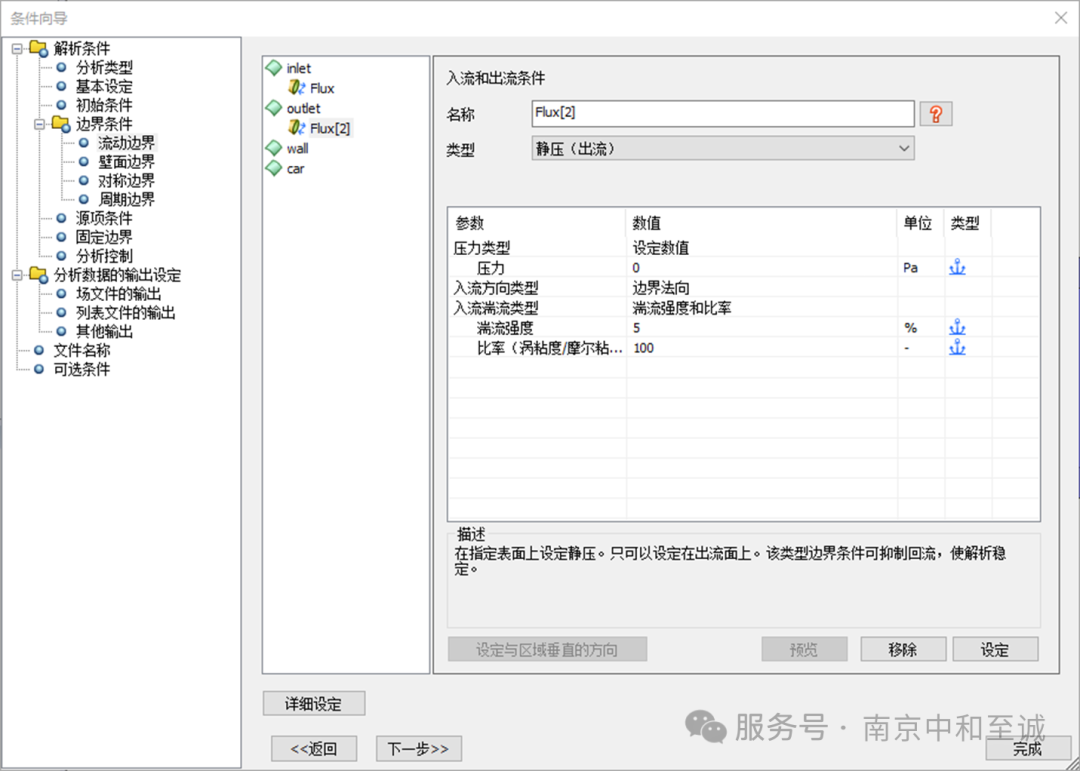Open 初始条件 in the tree
This screenshot has height=771, width=1080.
tap(104, 105)
